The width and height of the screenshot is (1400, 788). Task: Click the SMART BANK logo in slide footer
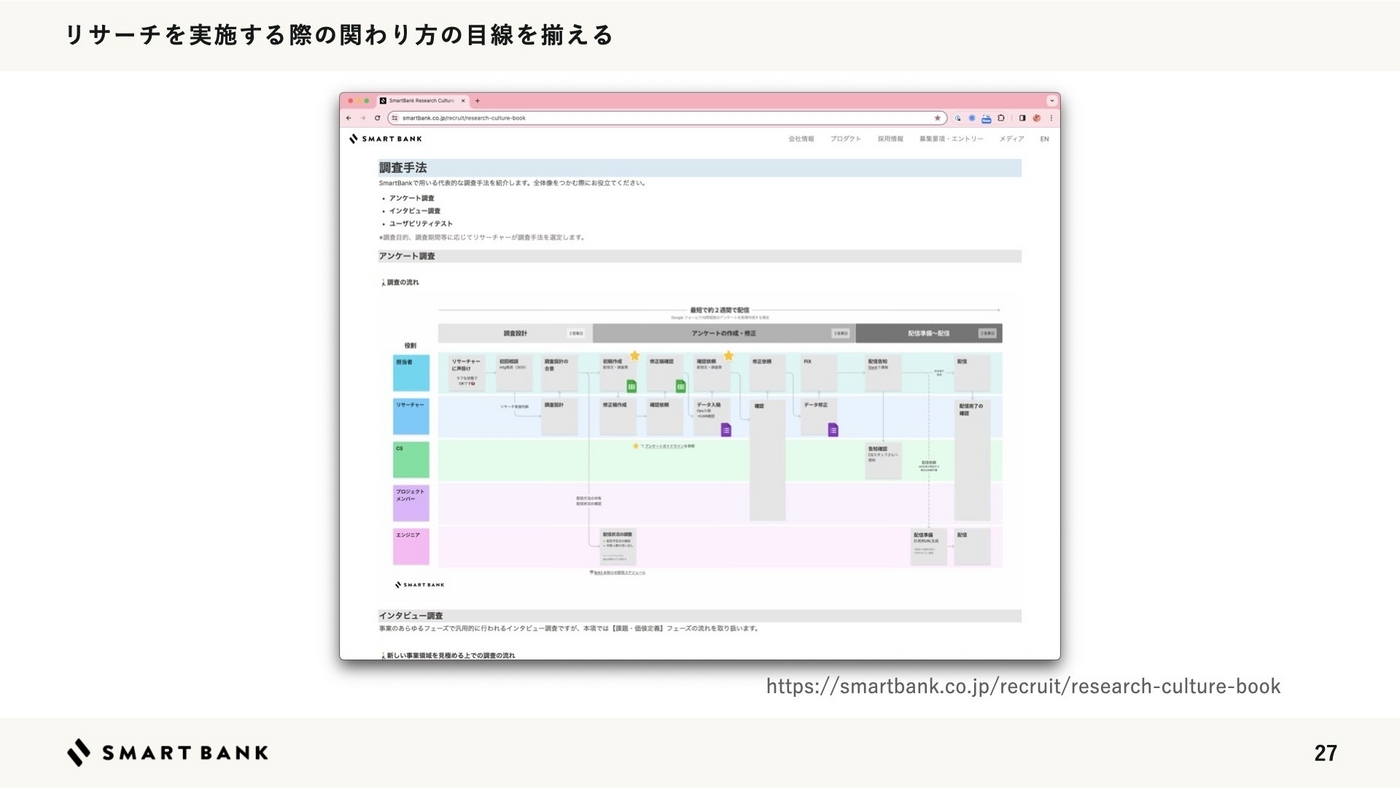click(x=168, y=753)
